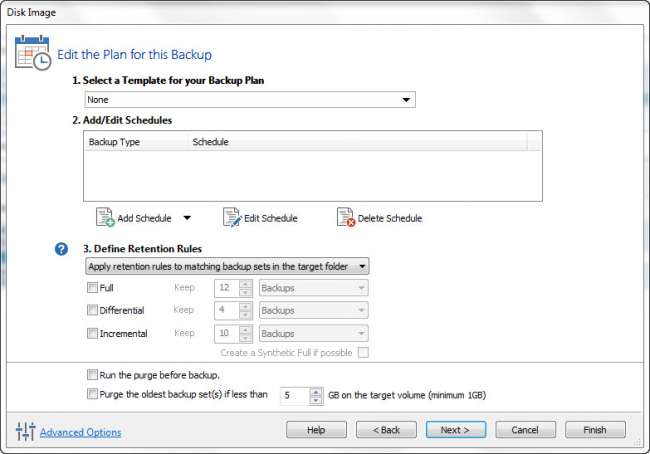Click the Edit Schedule pencil icon

point(232,218)
